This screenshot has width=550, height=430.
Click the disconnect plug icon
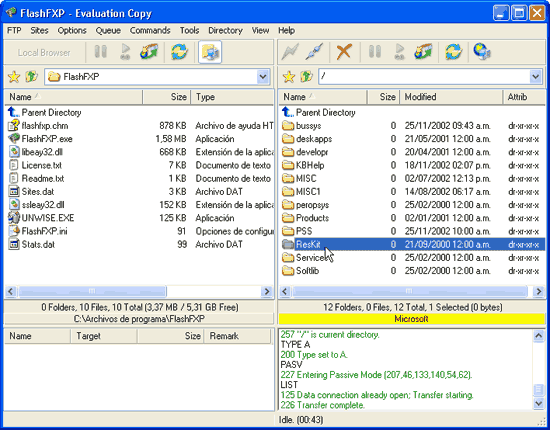(314, 52)
